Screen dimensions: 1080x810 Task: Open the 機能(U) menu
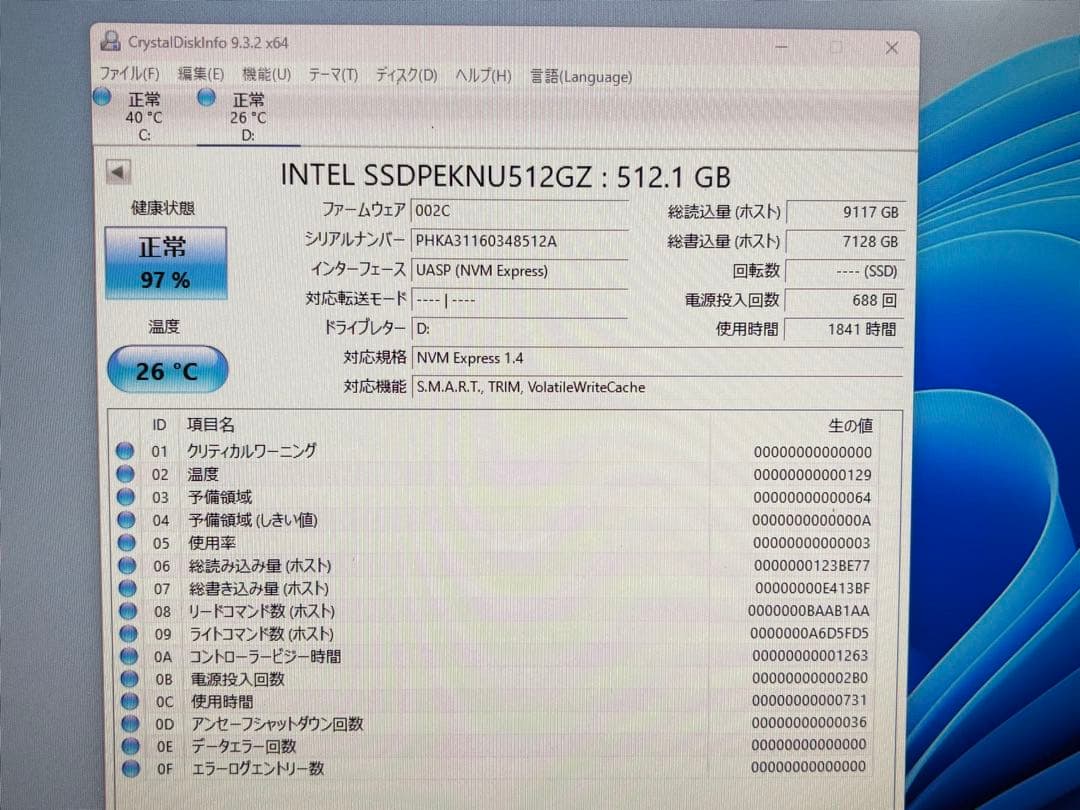point(267,74)
